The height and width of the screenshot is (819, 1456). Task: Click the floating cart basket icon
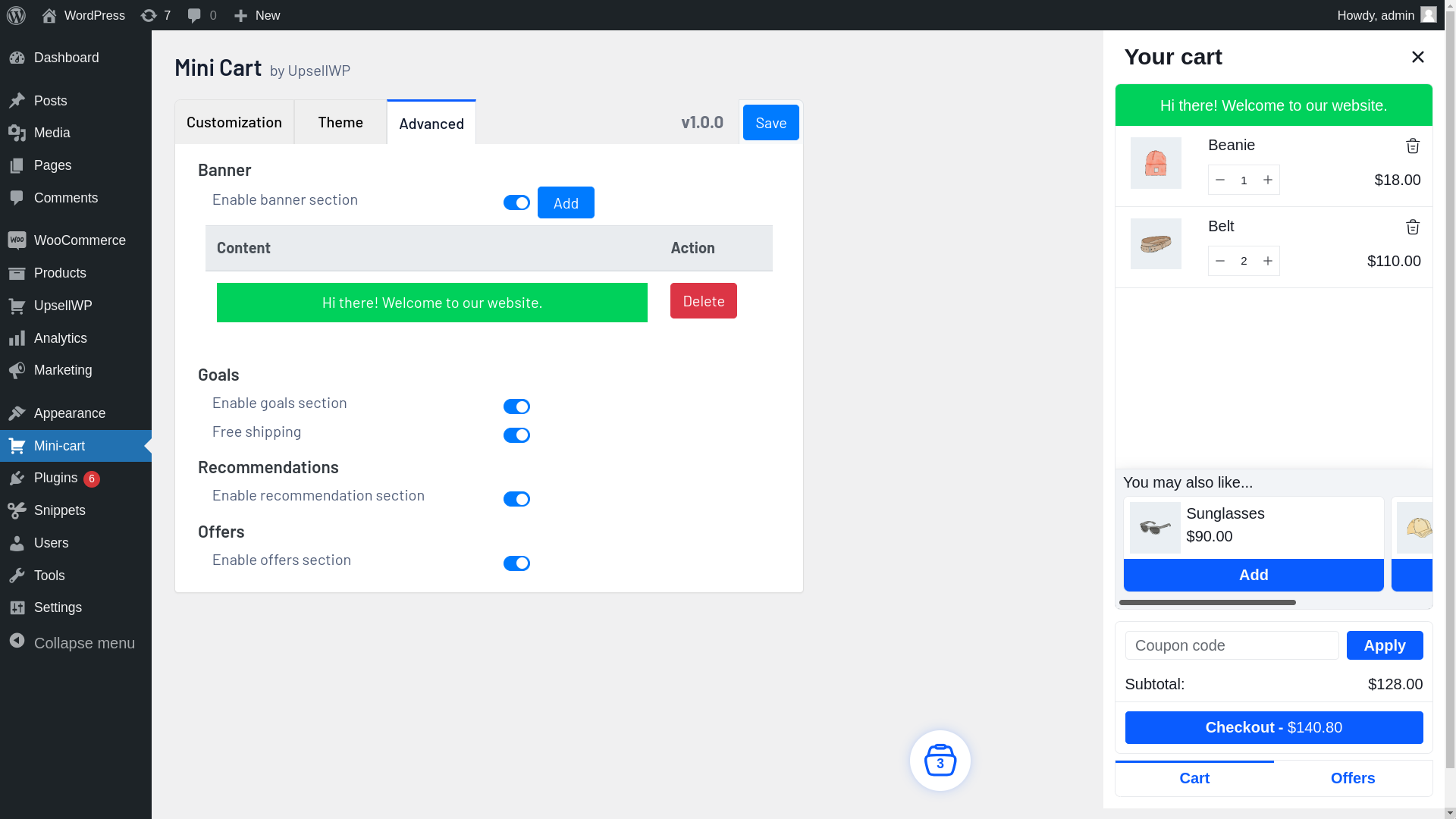tap(940, 761)
